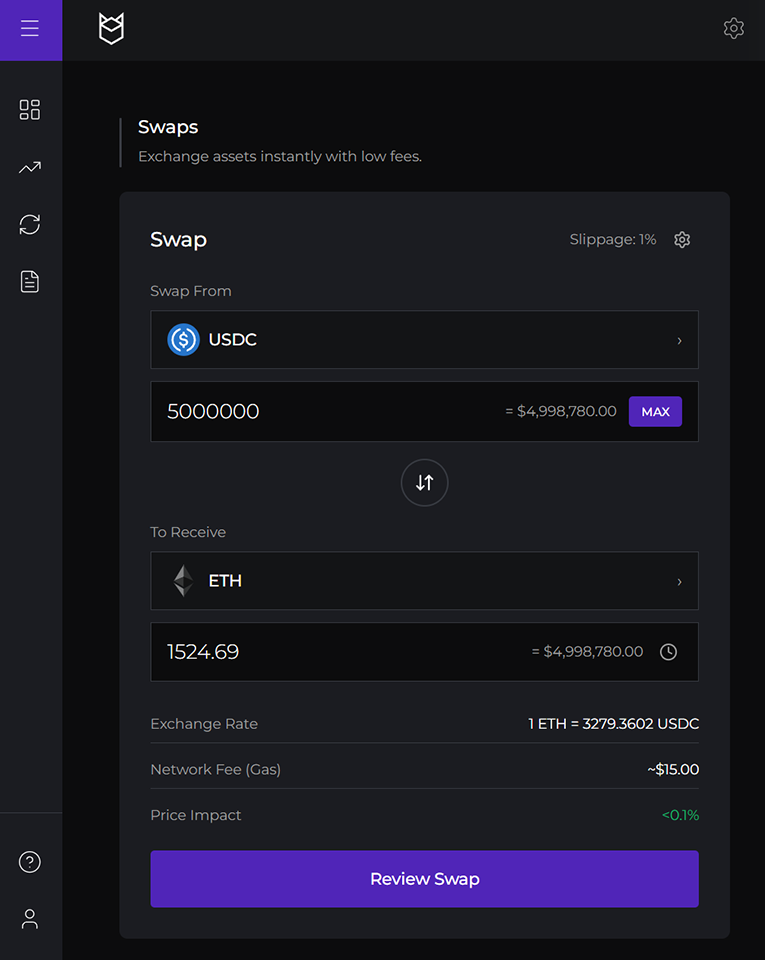Open settings gear in top bar

point(733,29)
